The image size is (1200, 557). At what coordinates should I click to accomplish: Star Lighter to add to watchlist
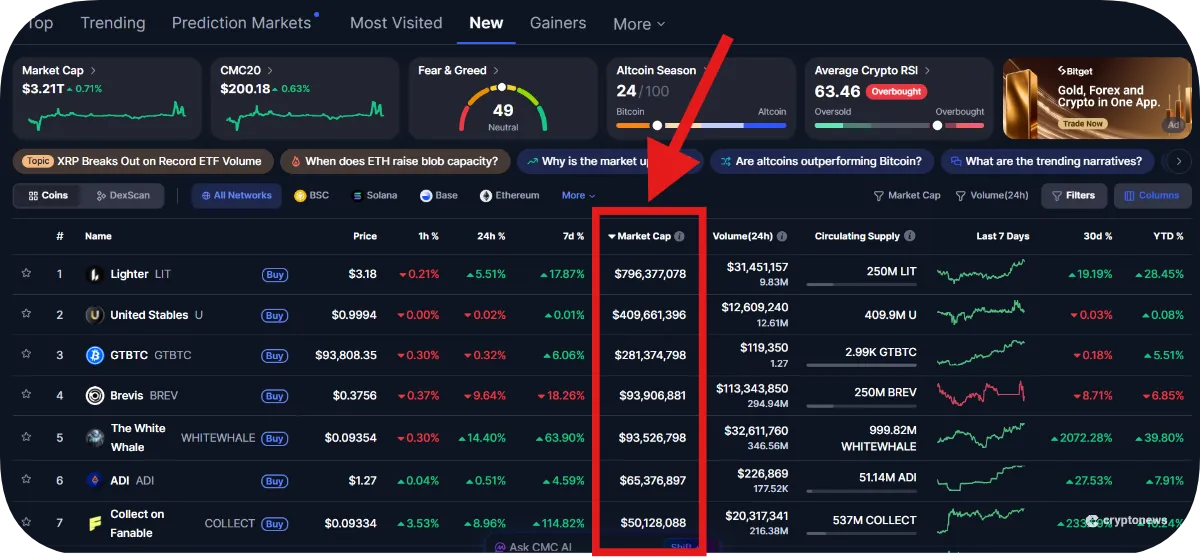pos(26,273)
